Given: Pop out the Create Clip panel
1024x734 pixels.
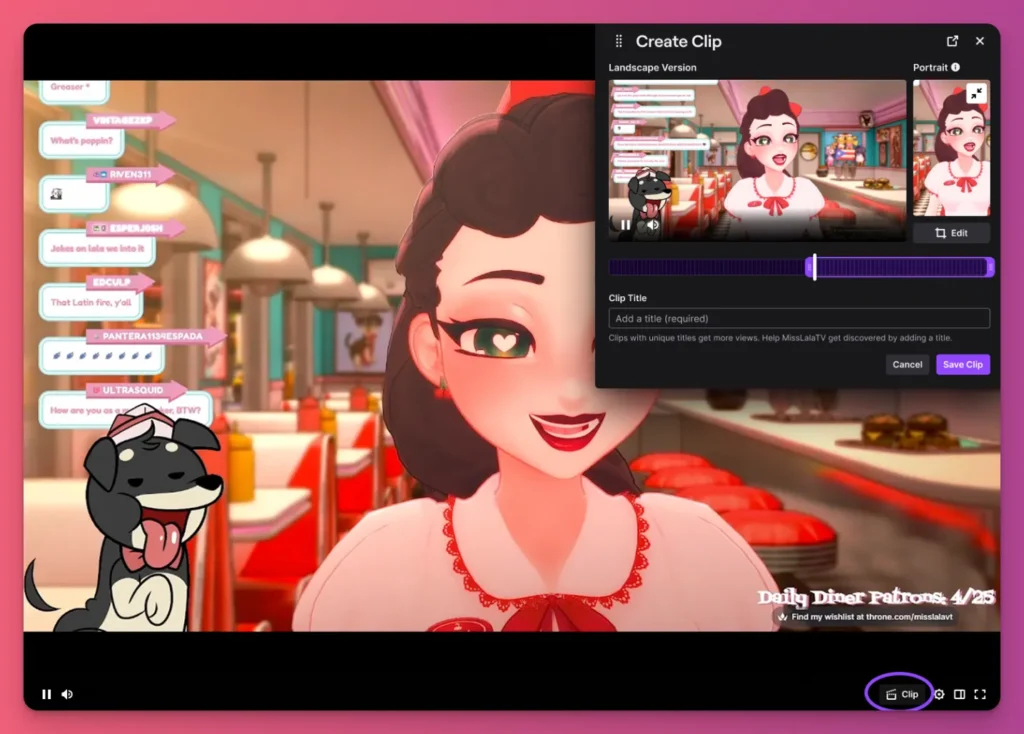Looking at the screenshot, I should tap(952, 41).
